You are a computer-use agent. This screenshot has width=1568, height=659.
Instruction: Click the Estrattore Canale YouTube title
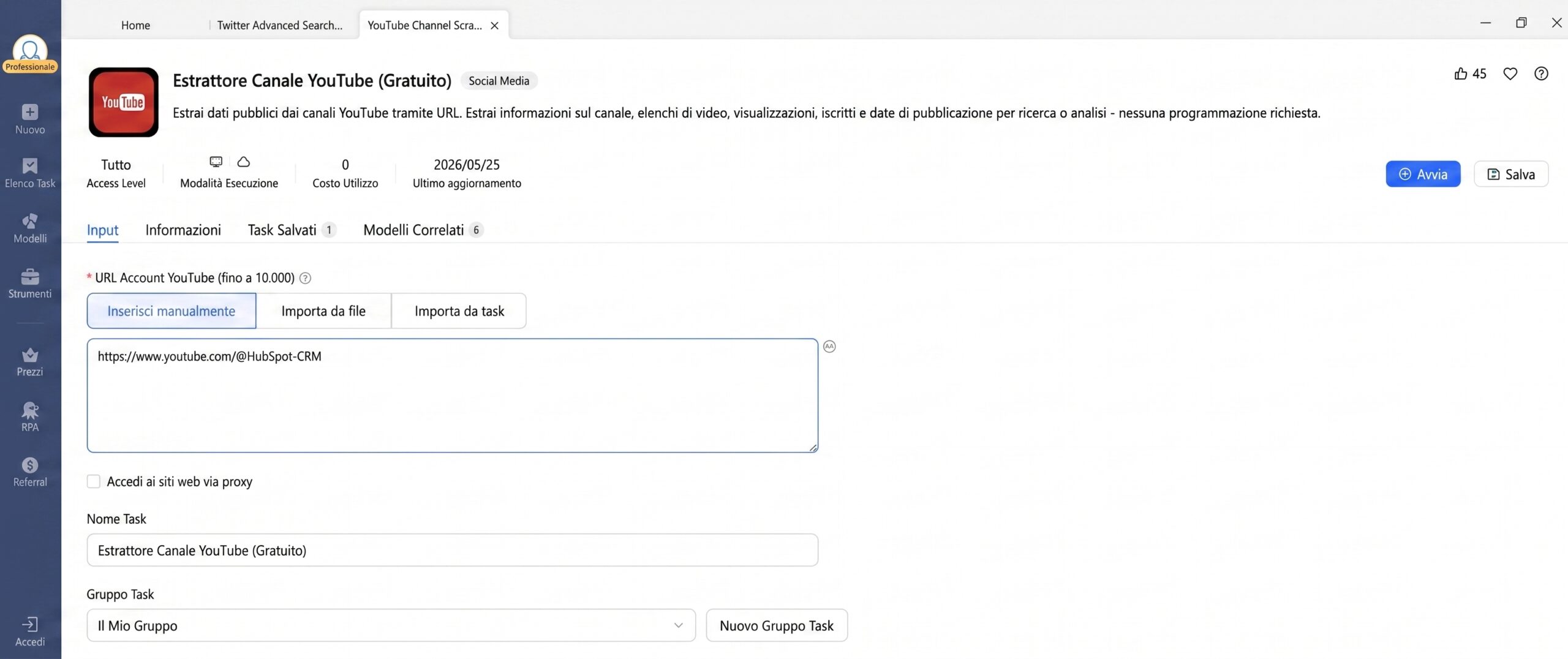click(312, 80)
